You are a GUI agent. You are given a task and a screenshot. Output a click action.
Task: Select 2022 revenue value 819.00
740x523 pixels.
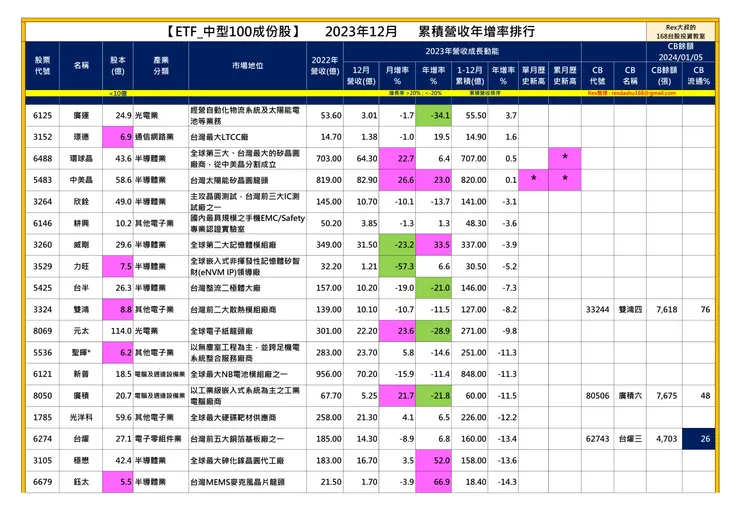click(x=329, y=180)
